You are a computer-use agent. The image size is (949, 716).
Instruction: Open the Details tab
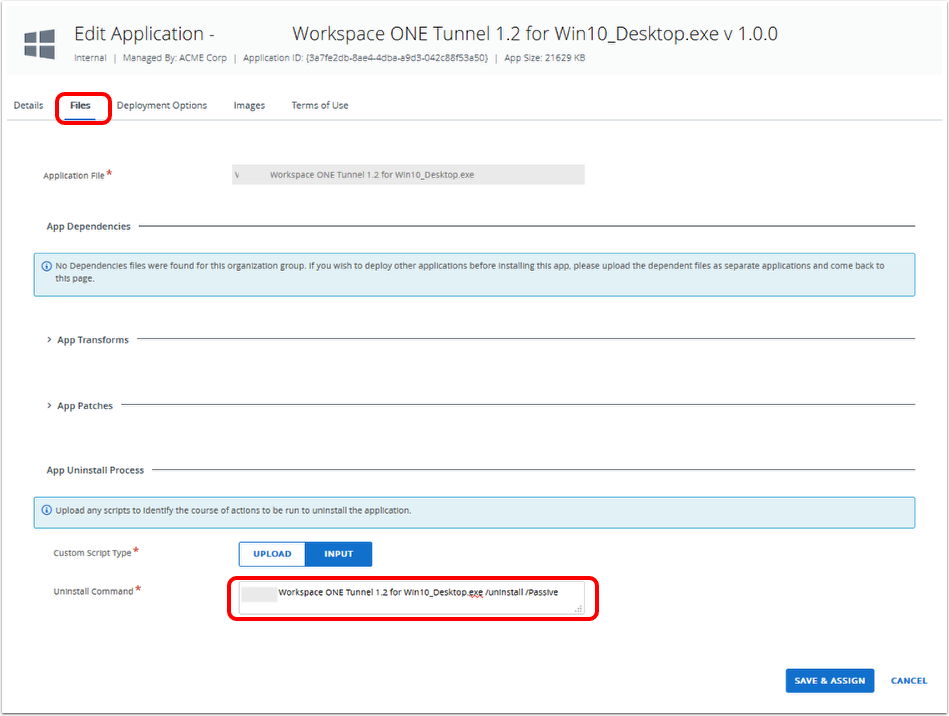click(28, 105)
